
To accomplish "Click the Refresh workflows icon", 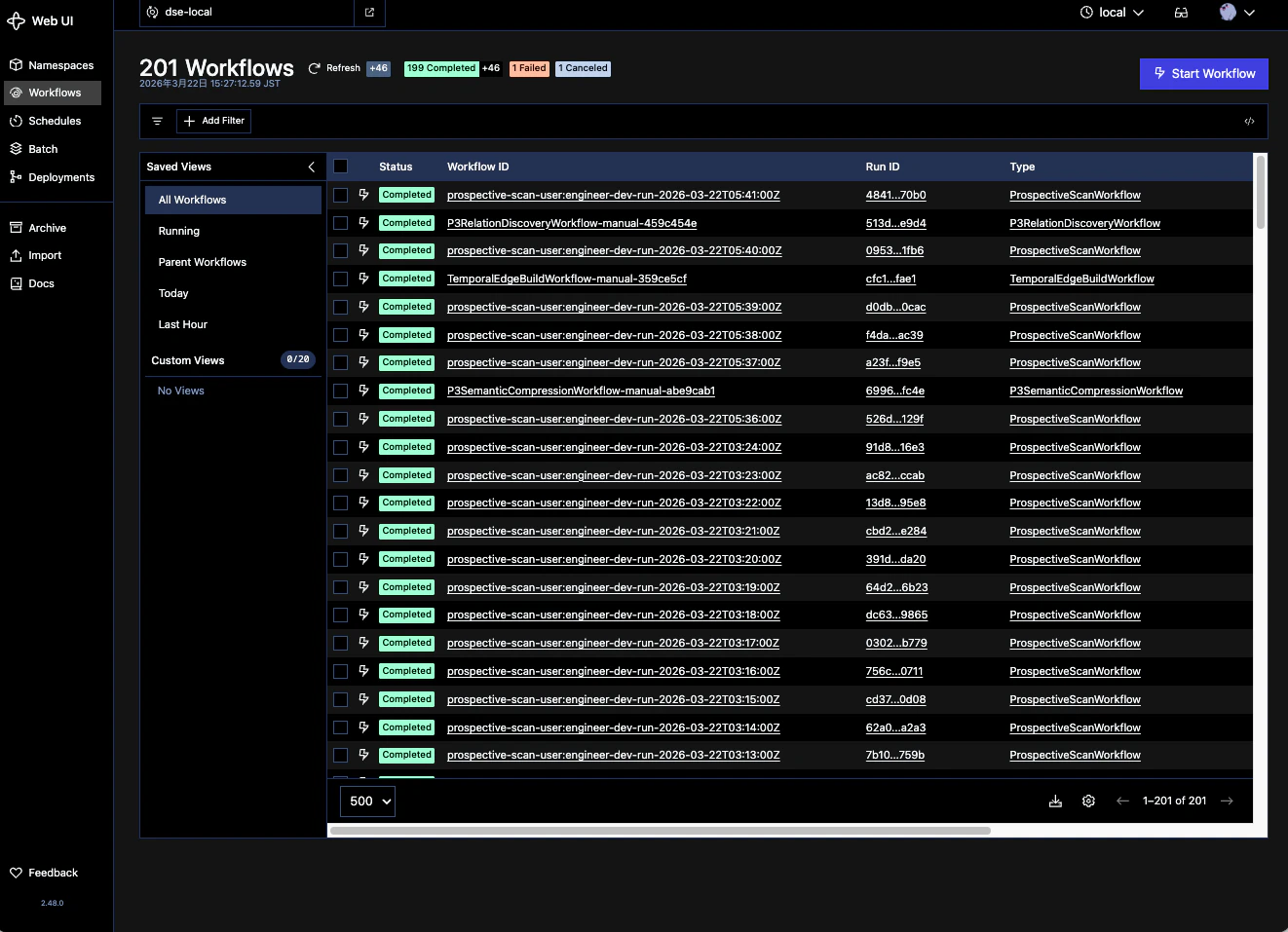I will click(x=315, y=68).
